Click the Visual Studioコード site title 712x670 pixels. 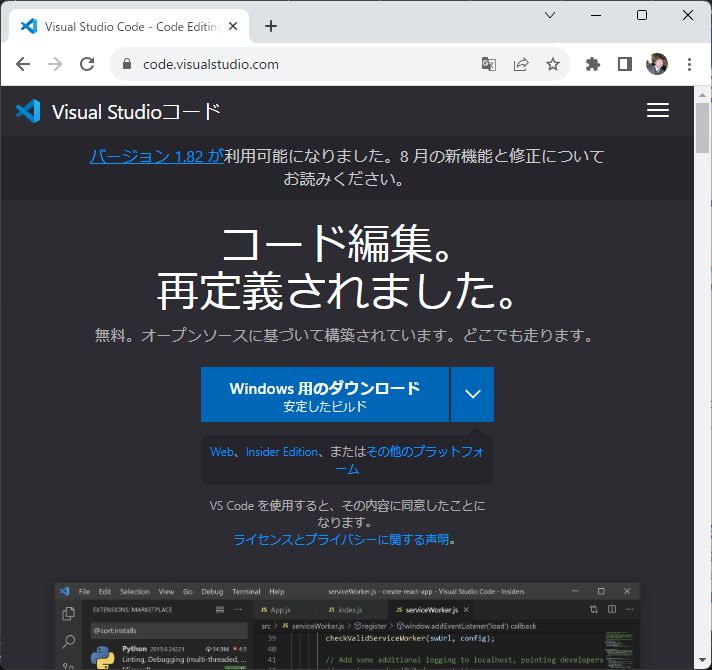136,112
